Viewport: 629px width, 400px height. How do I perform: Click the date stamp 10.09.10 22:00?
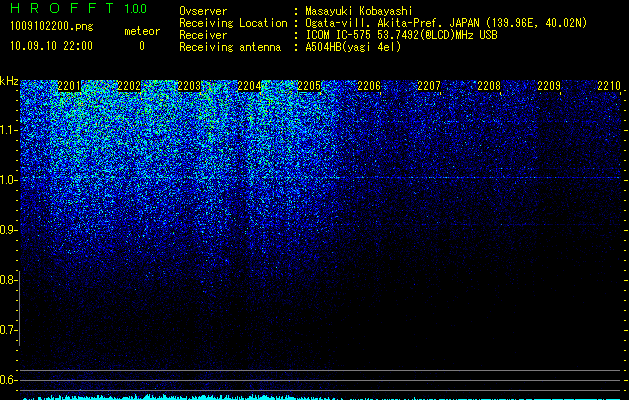[51, 46]
